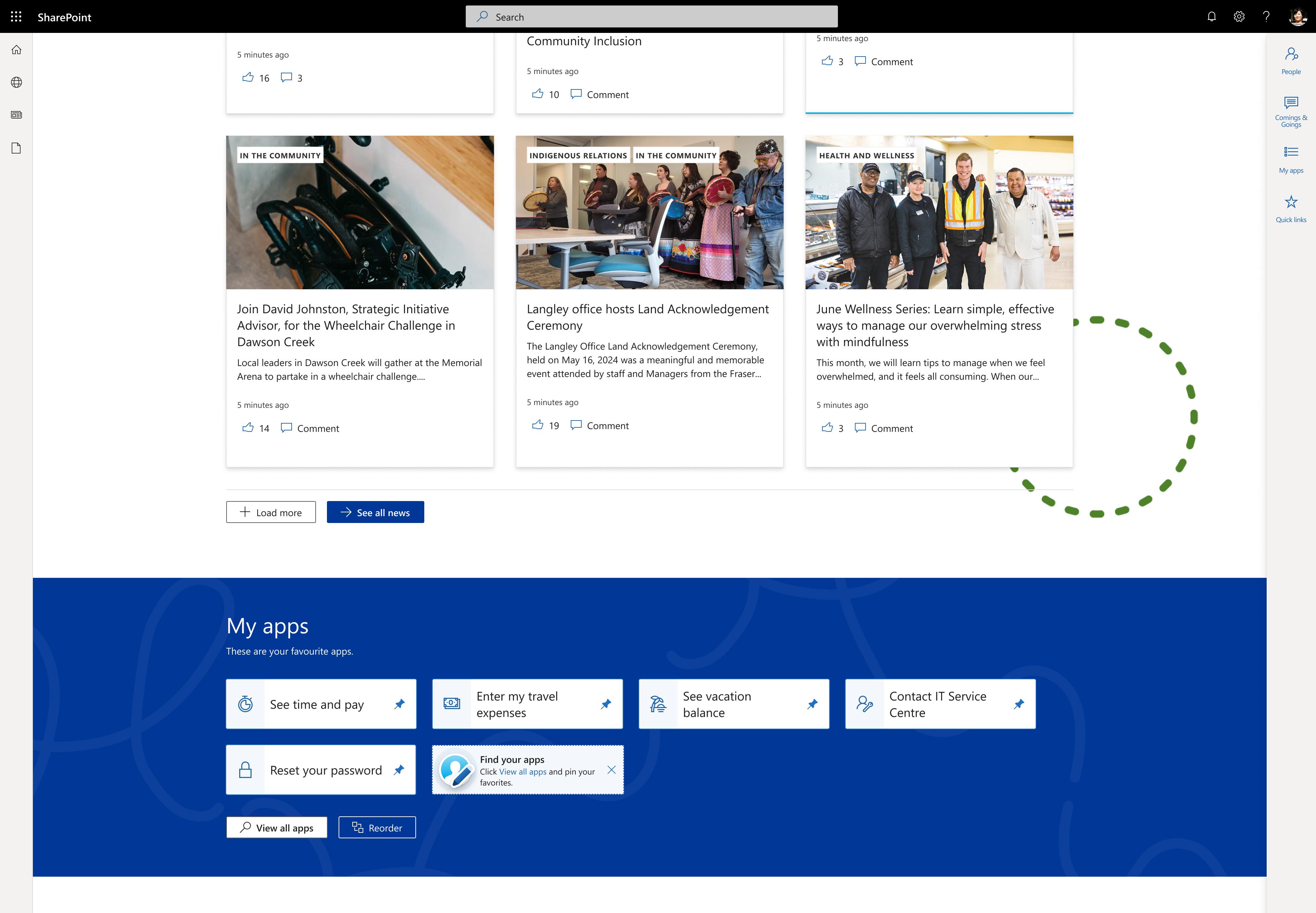
Task: Open the Microsoft 365 app launcher
Action: tap(15, 16)
